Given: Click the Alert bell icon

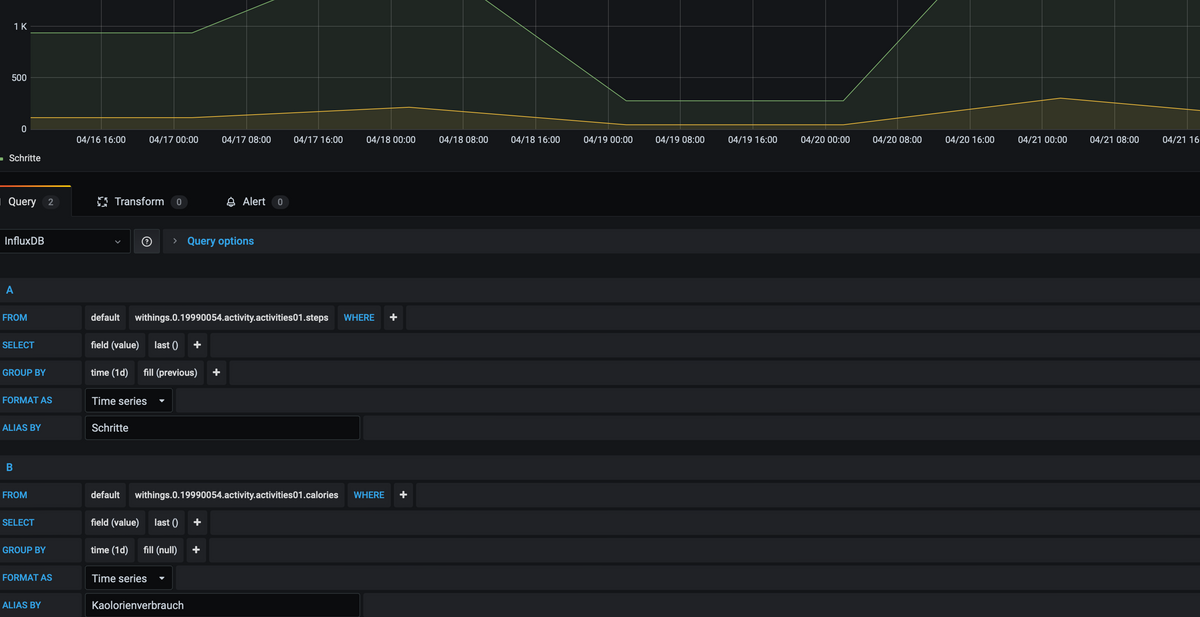Looking at the screenshot, I should (231, 202).
